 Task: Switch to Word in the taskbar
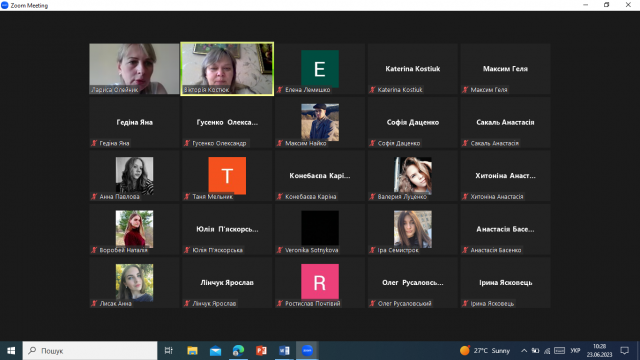point(284,351)
